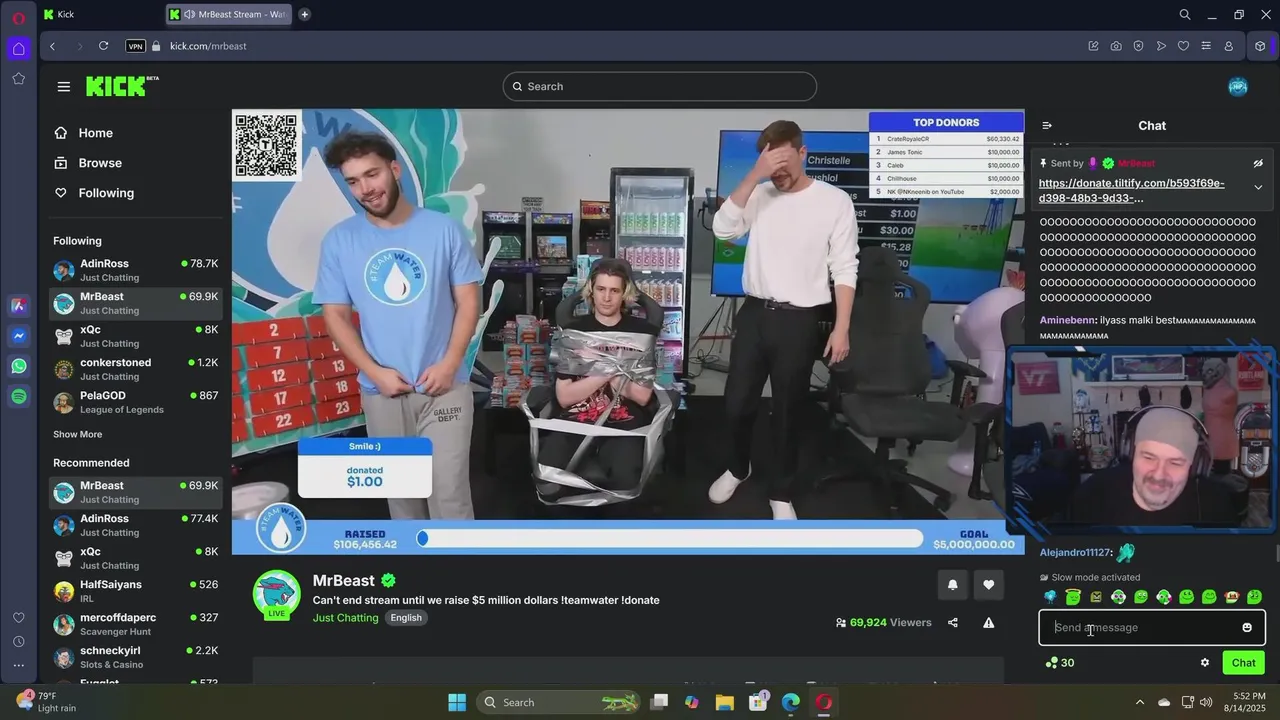1280x720 pixels.
Task: Open File Explorer from the taskbar
Action: pyautogui.click(x=724, y=702)
